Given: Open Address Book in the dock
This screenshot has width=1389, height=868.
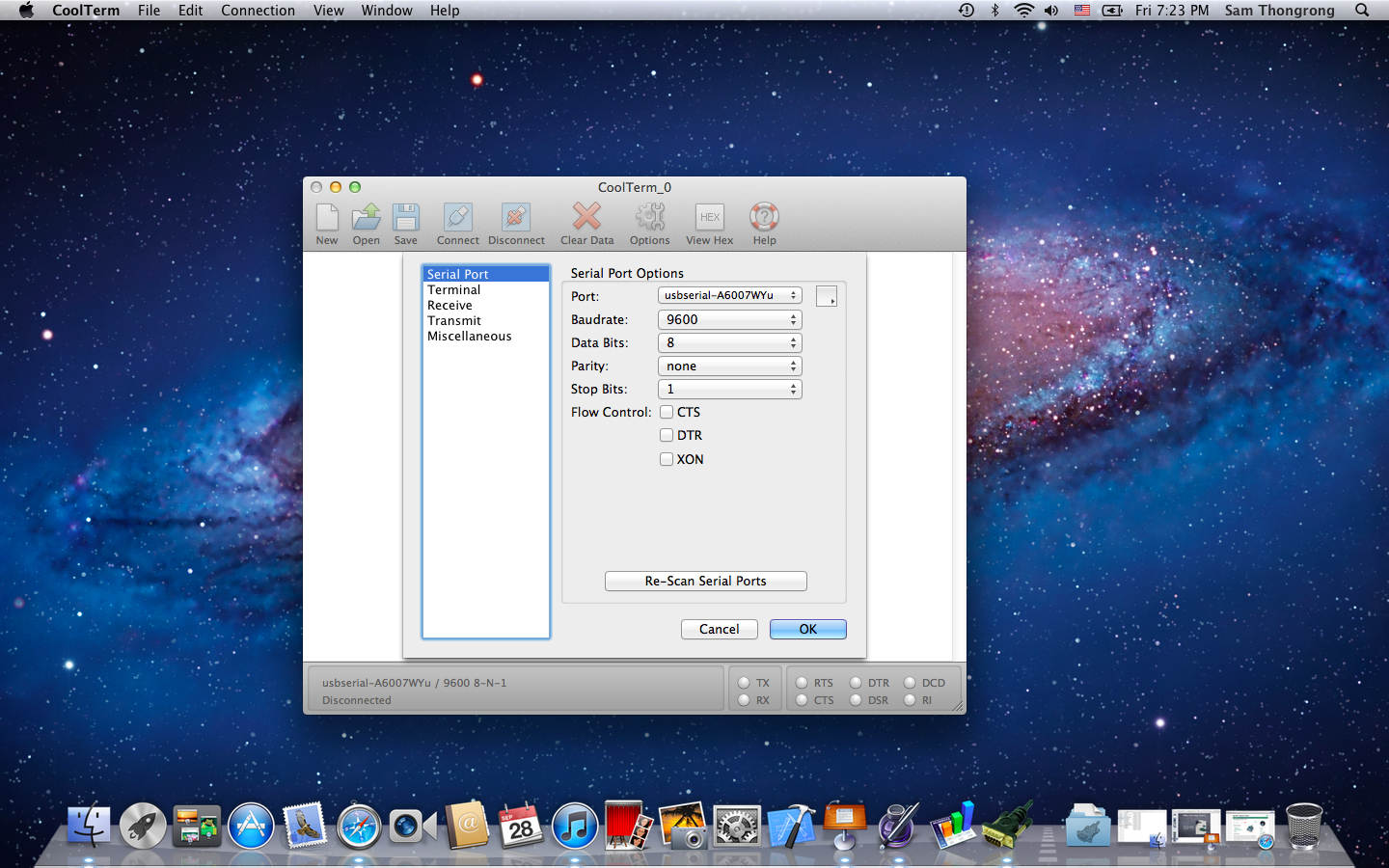Looking at the screenshot, I should [x=467, y=827].
